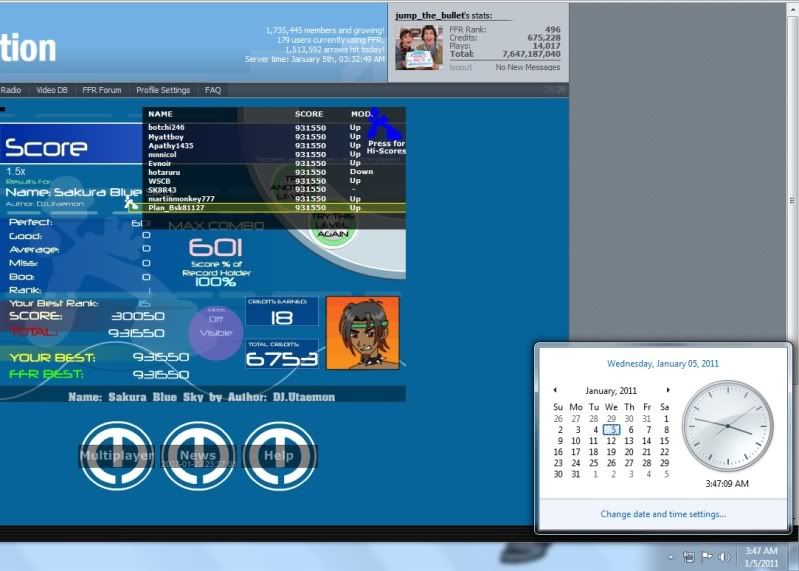Open Profile Settings in navigation bar
This screenshot has height=571, width=799.
(163, 90)
